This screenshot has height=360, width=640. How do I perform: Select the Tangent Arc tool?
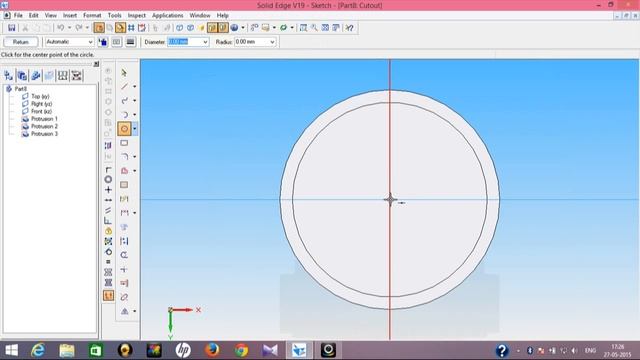click(124, 115)
